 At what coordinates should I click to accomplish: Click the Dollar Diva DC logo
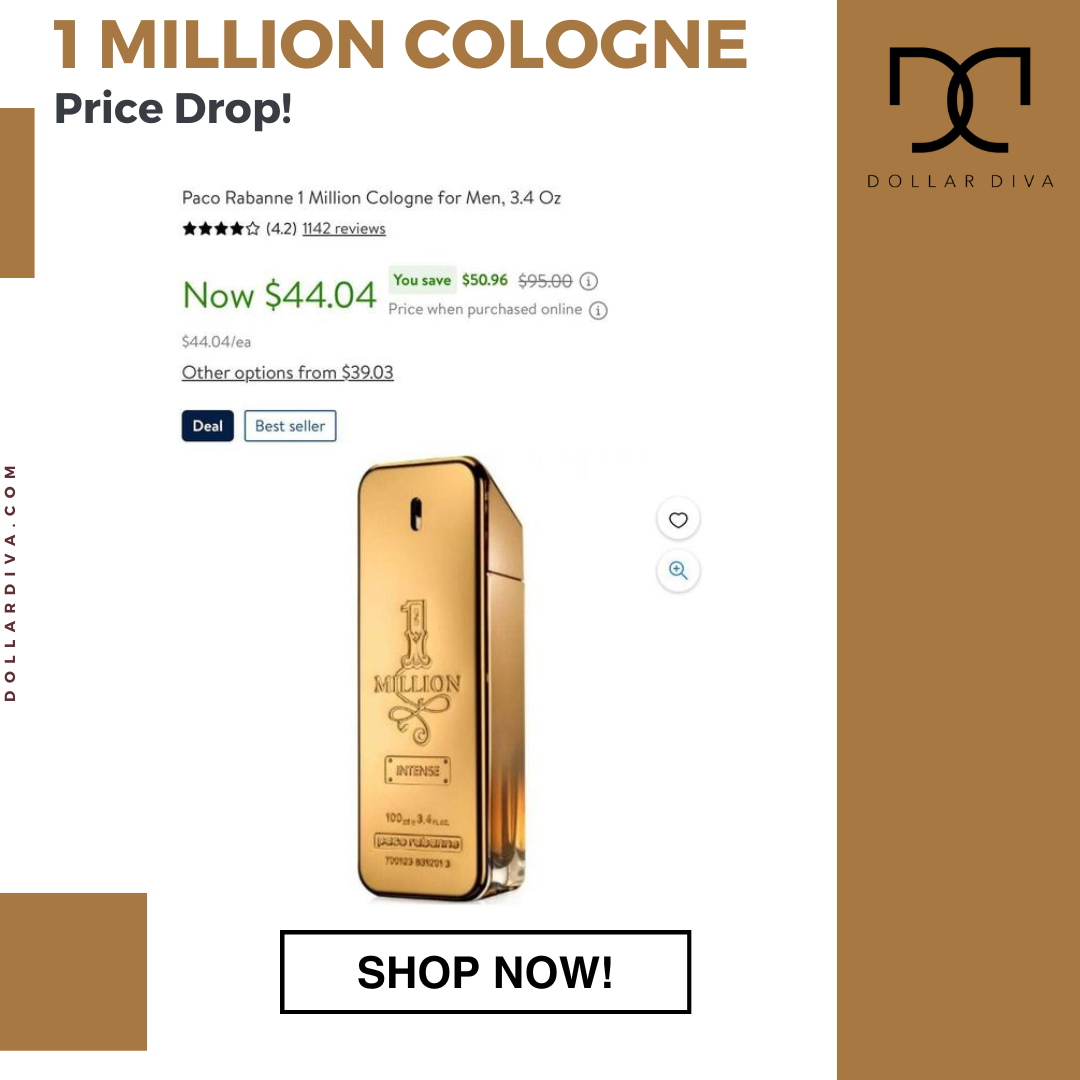click(x=959, y=100)
